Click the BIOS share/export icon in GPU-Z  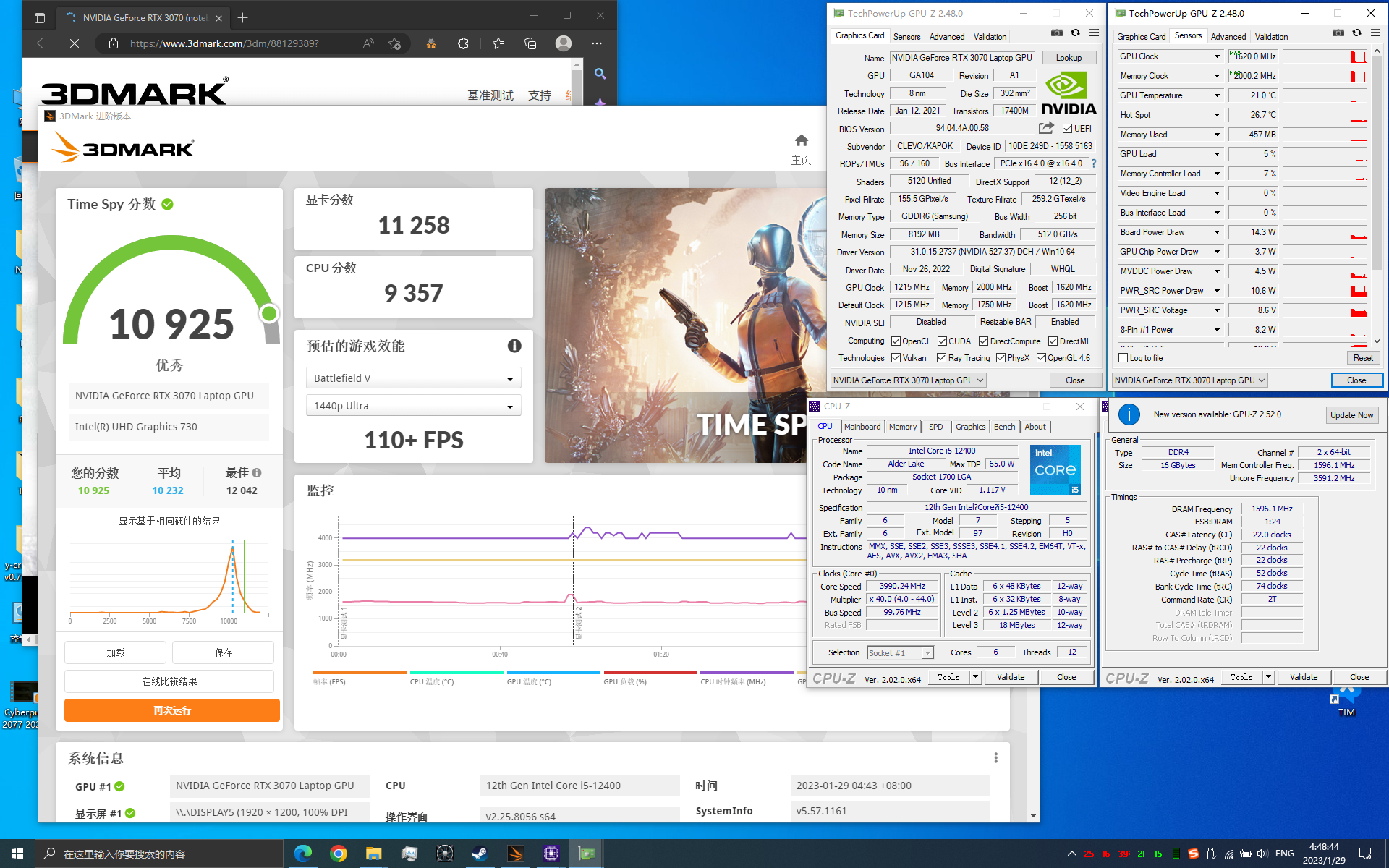[x=1046, y=128]
